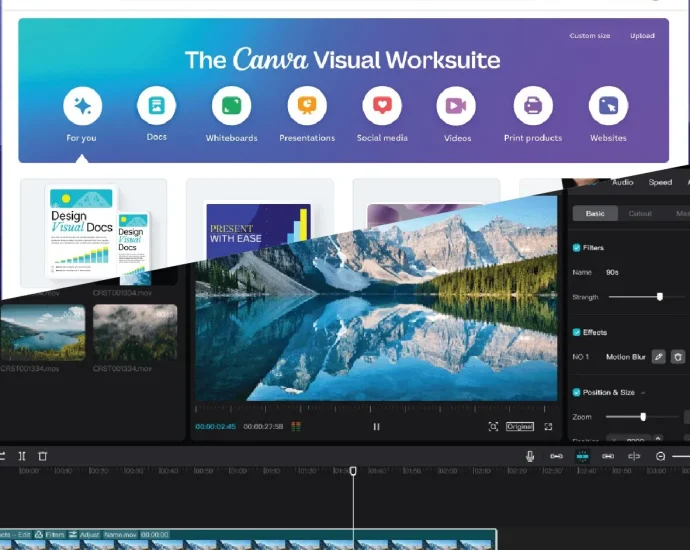
Task: Toggle the highlighted teal snap icon
Action: (583, 456)
